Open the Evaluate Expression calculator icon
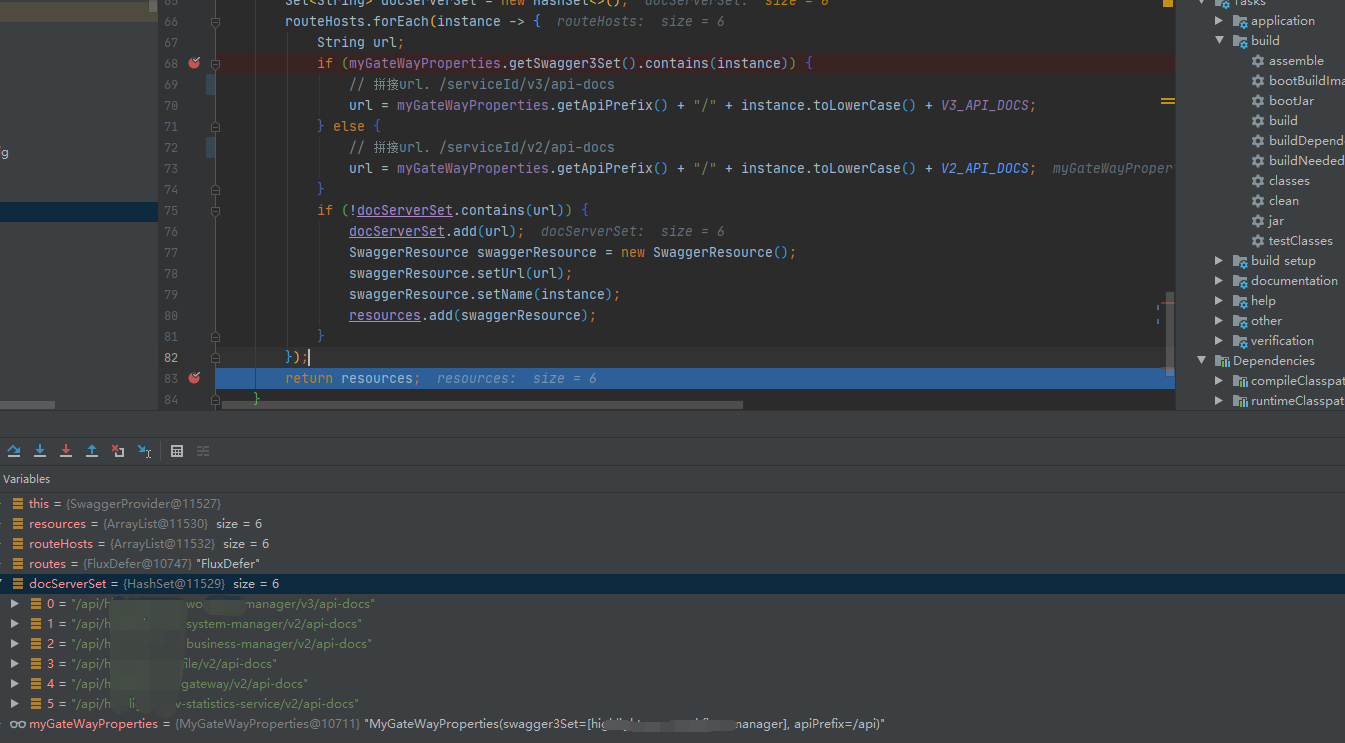 (177, 451)
